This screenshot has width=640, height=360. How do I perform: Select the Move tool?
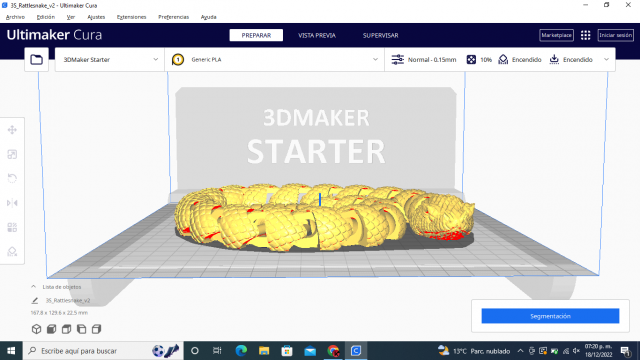pyautogui.click(x=12, y=130)
